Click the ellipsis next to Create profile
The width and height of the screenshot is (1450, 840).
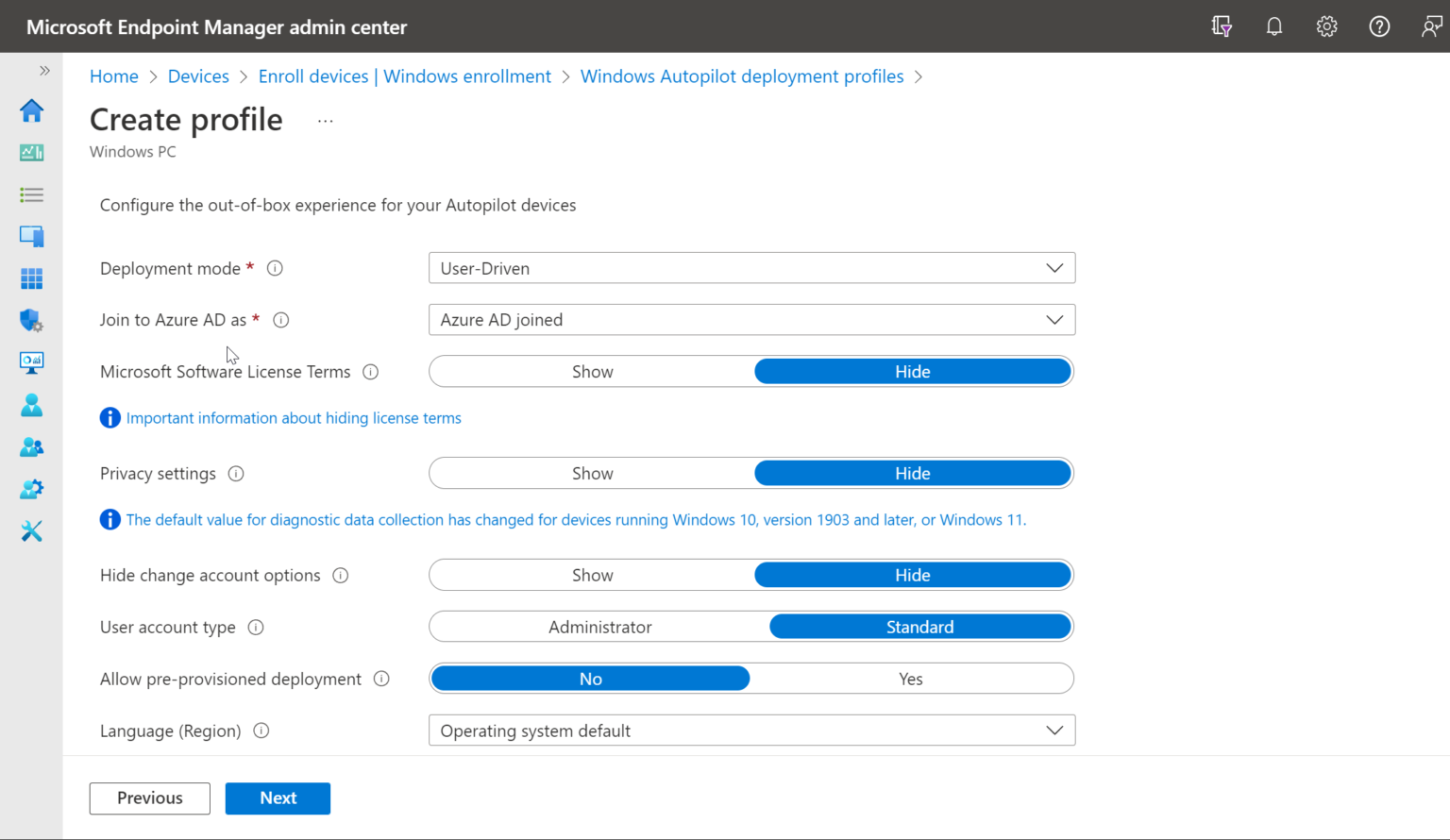pos(325,119)
